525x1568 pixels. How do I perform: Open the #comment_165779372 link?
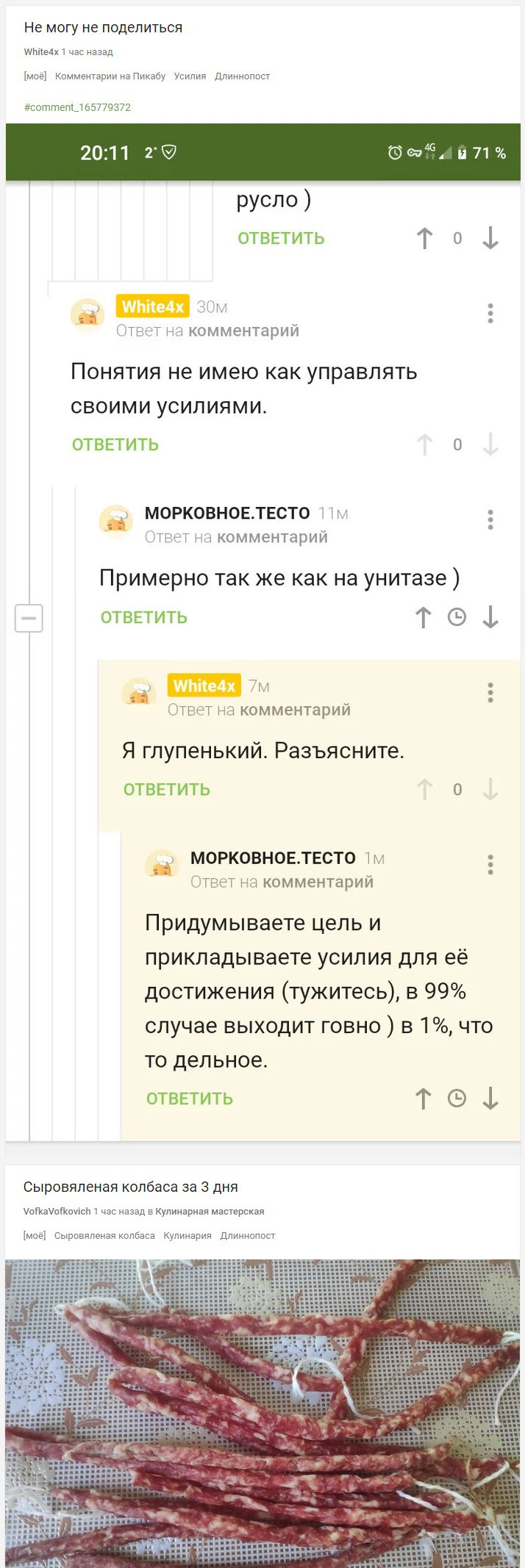click(x=77, y=107)
